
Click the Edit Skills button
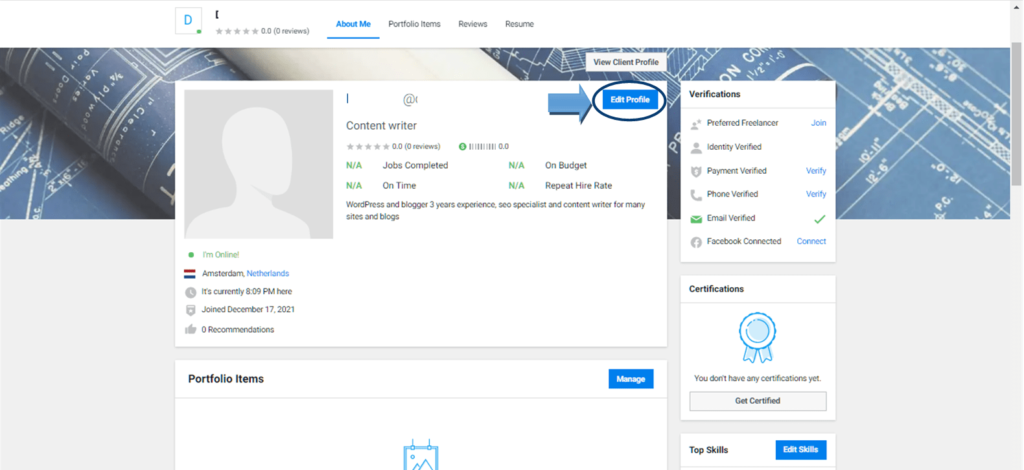(801, 450)
